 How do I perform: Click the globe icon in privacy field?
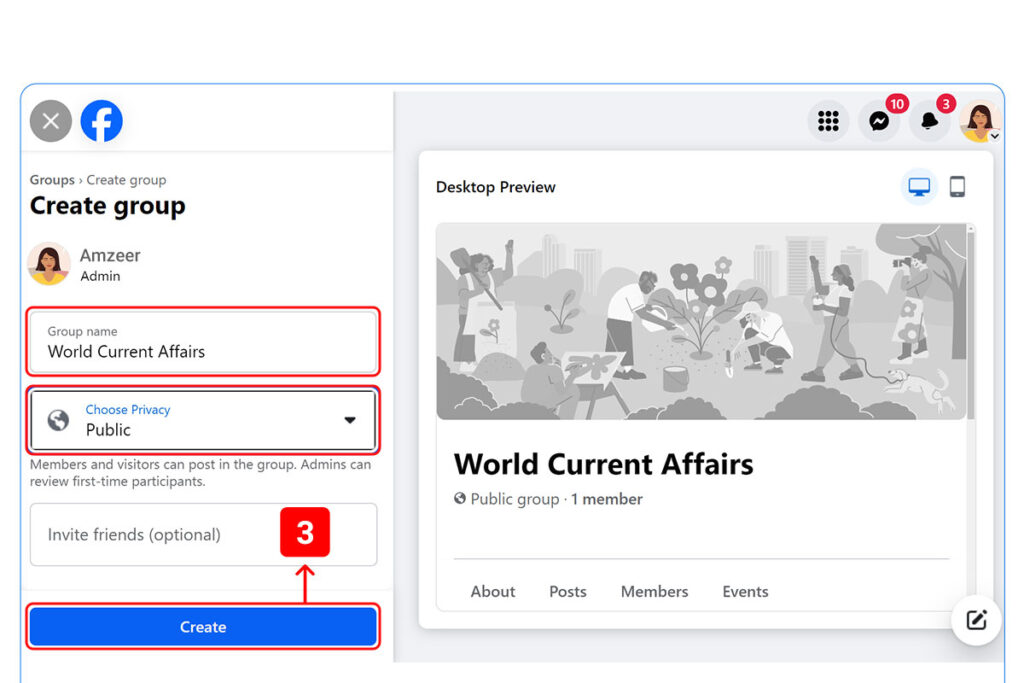coord(59,420)
